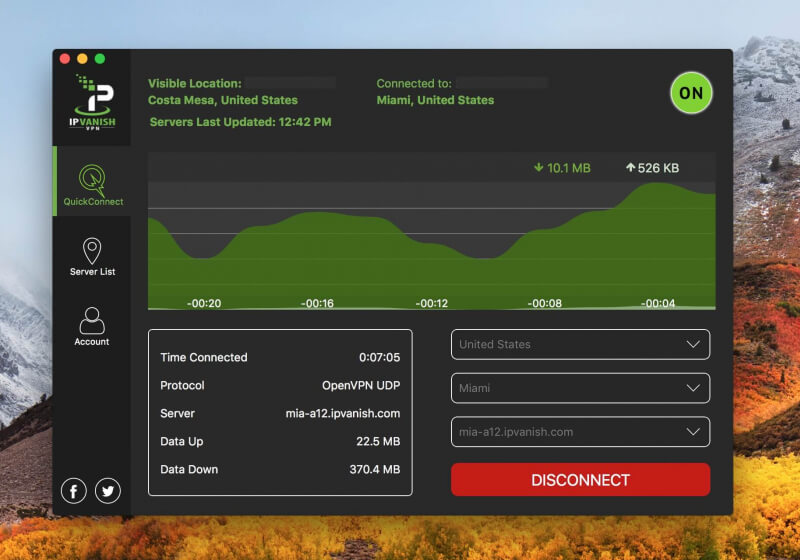
Task: Expand the United States country dropdown
Action: tap(580, 344)
